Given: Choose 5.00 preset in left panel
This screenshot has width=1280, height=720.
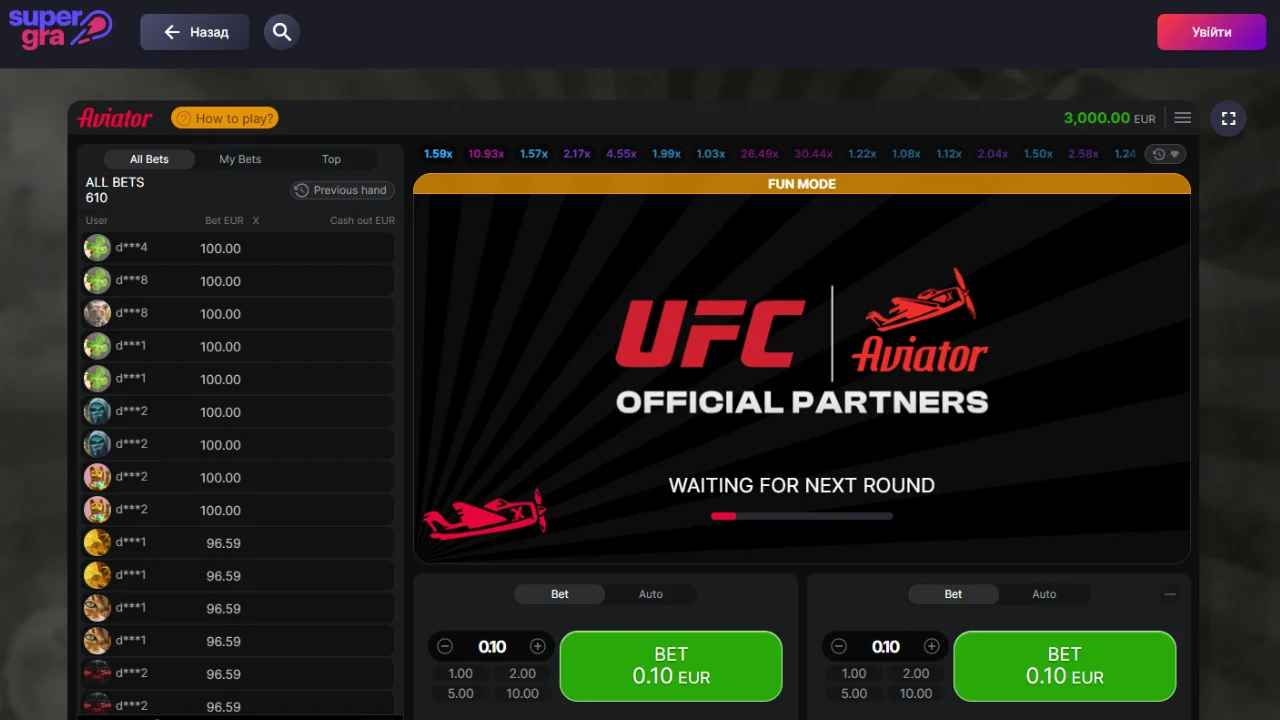Looking at the screenshot, I should (x=461, y=694).
